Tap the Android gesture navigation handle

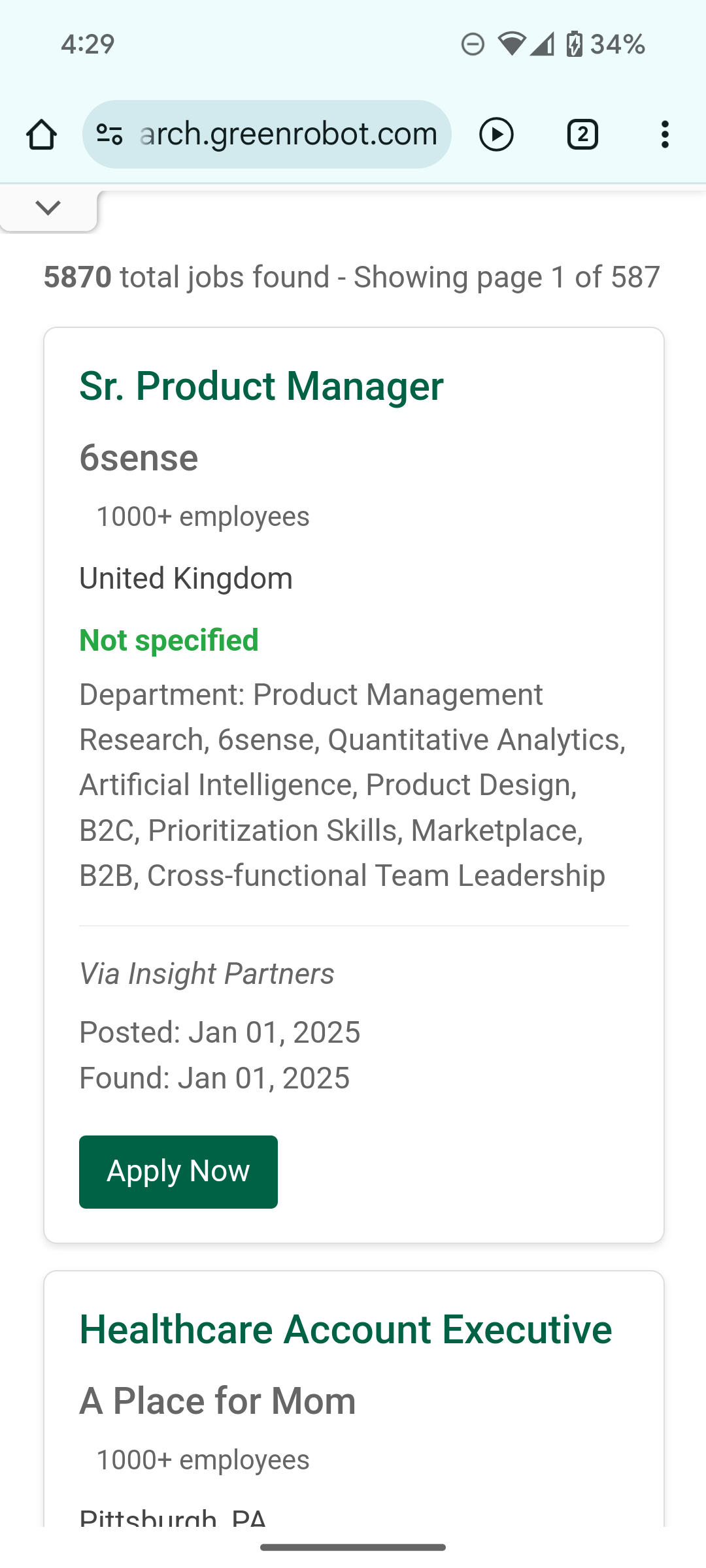tap(353, 1547)
